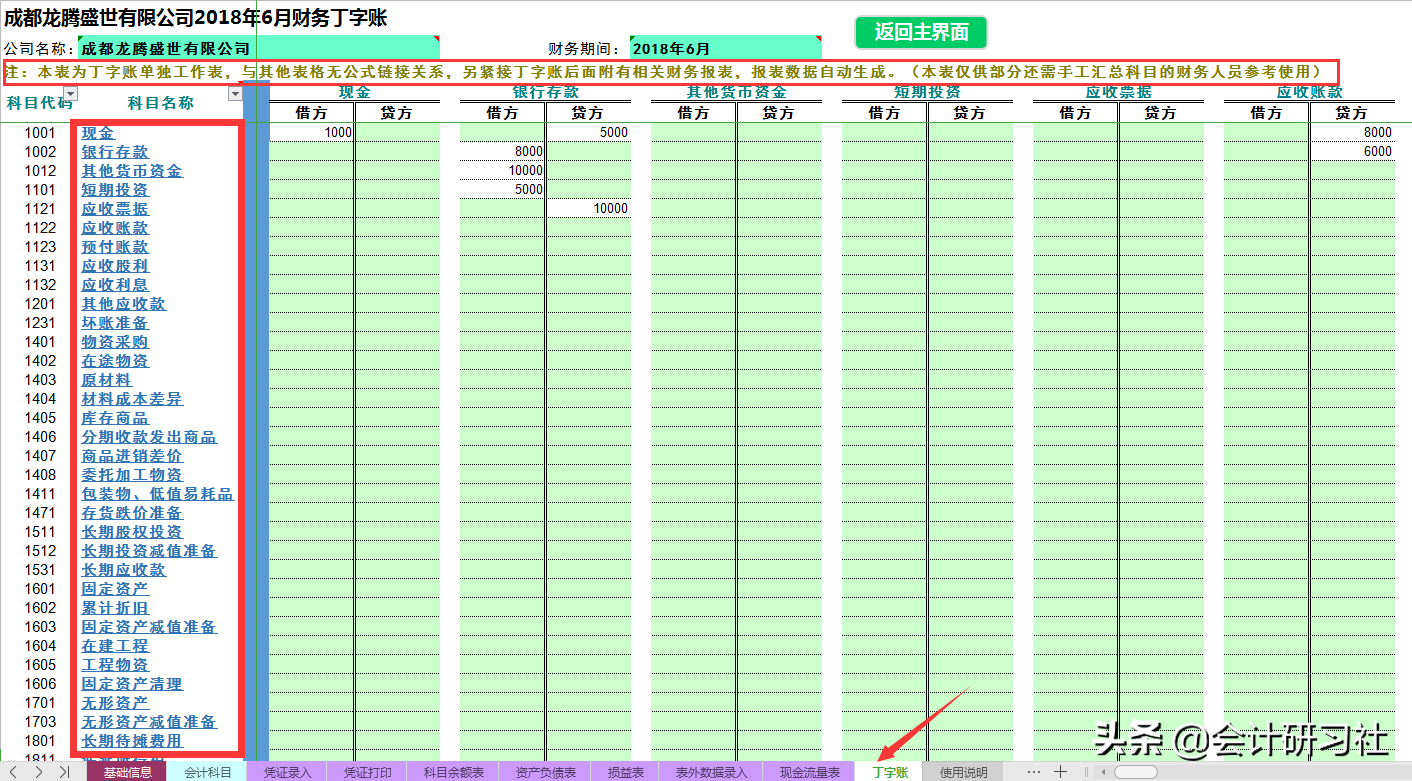Click the next sheet navigation arrow
The width and height of the screenshot is (1412, 781).
tap(38, 772)
